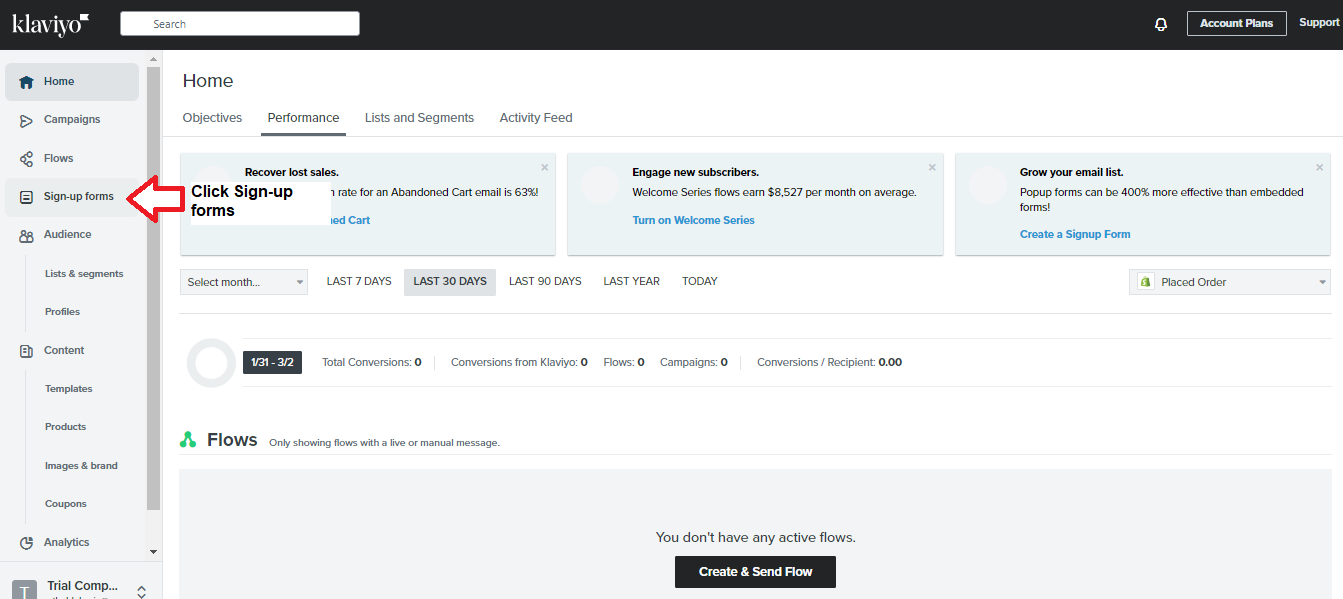Click the Sign-up forms sidebar icon

(27, 197)
